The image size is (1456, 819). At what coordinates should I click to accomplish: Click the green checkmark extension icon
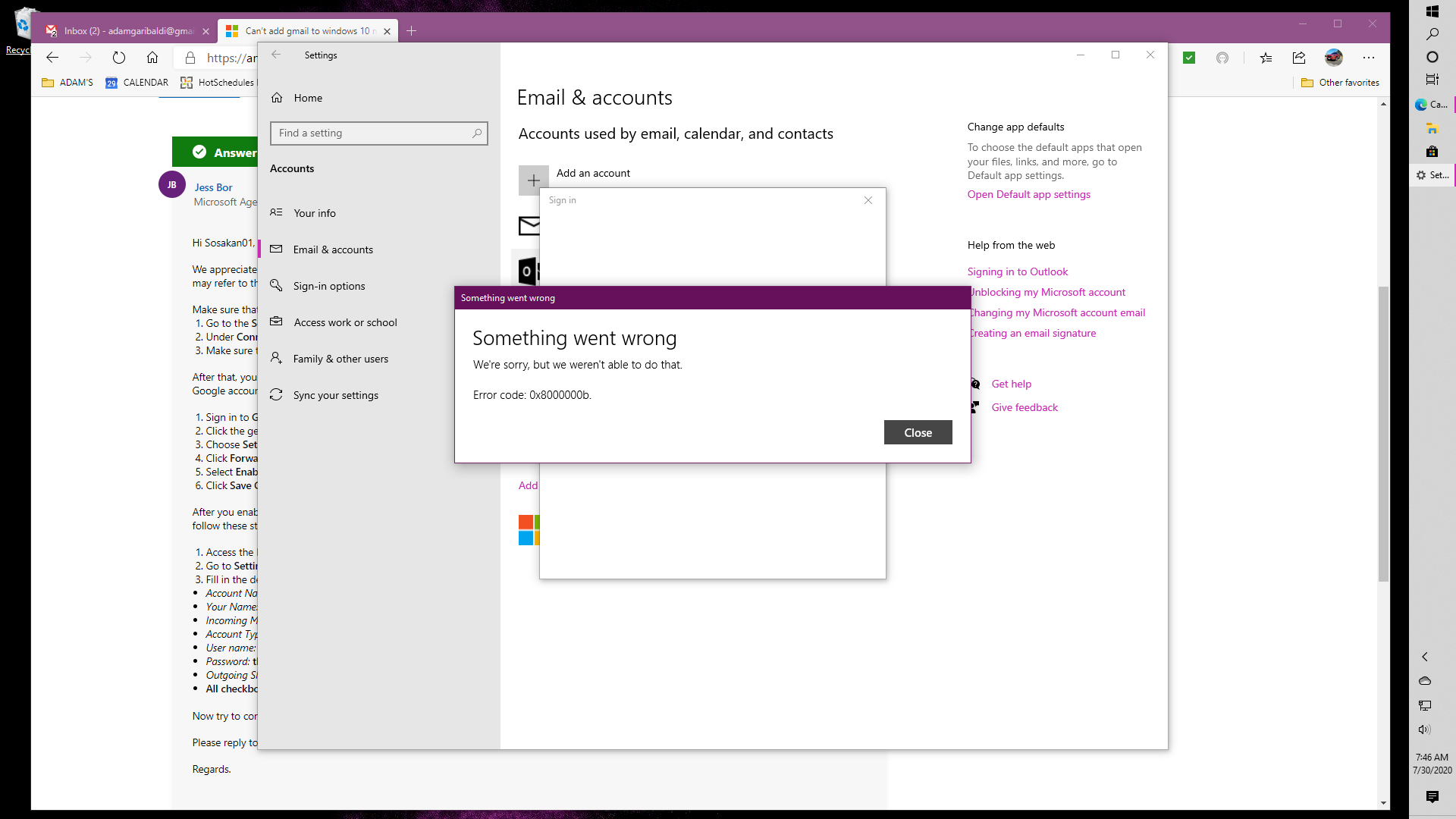tap(1189, 58)
